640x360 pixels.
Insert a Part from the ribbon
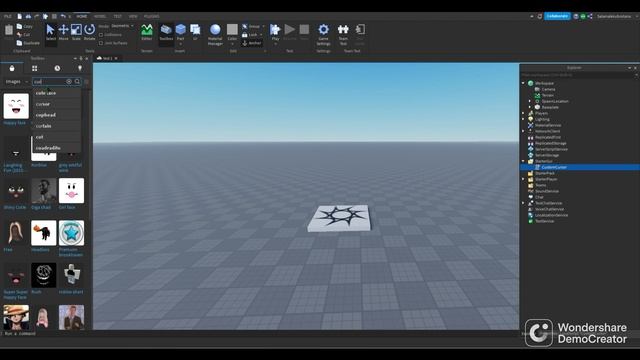click(180, 32)
